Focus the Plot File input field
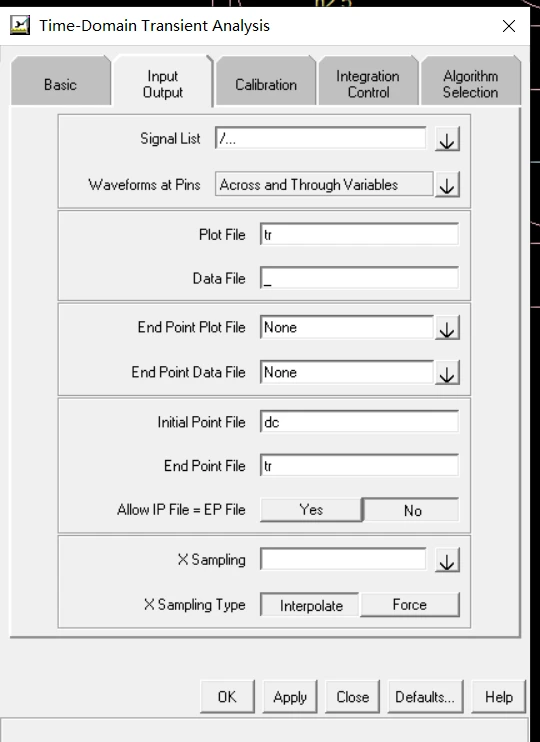This screenshot has height=742, width=540. [x=359, y=235]
